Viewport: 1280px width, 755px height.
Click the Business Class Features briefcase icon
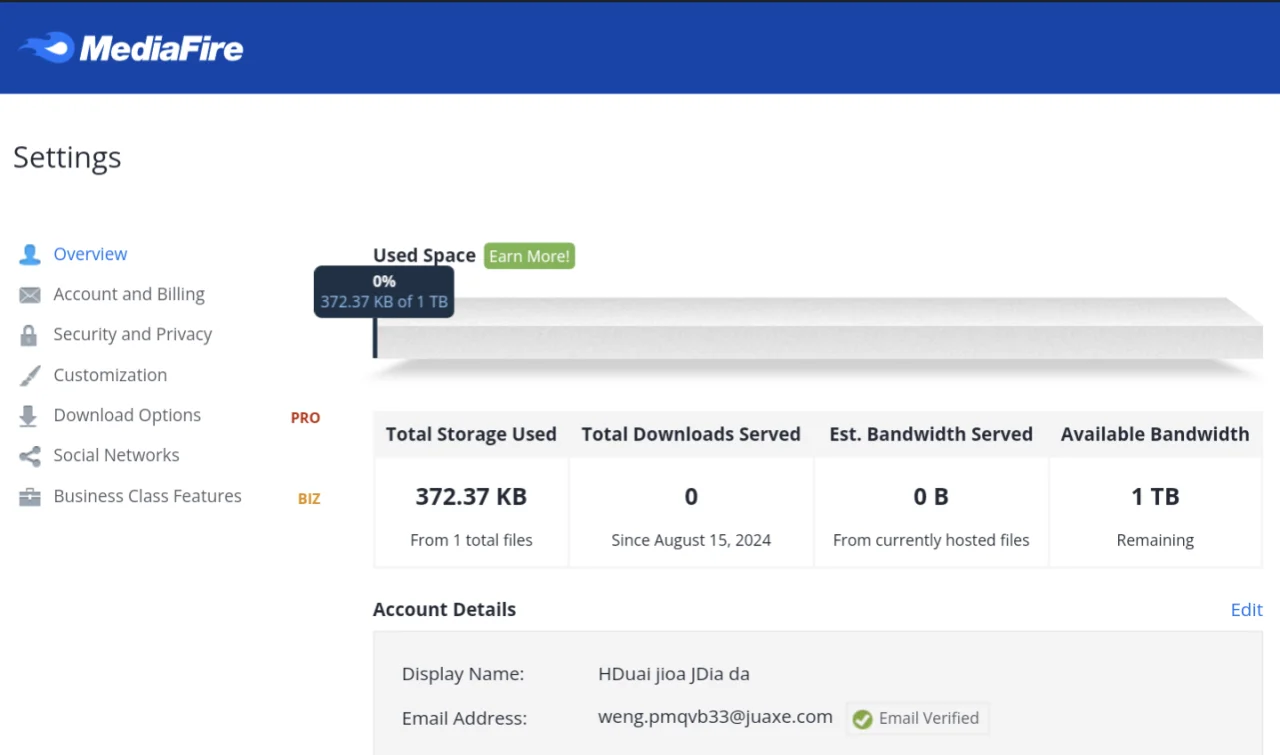click(x=30, y=497)
